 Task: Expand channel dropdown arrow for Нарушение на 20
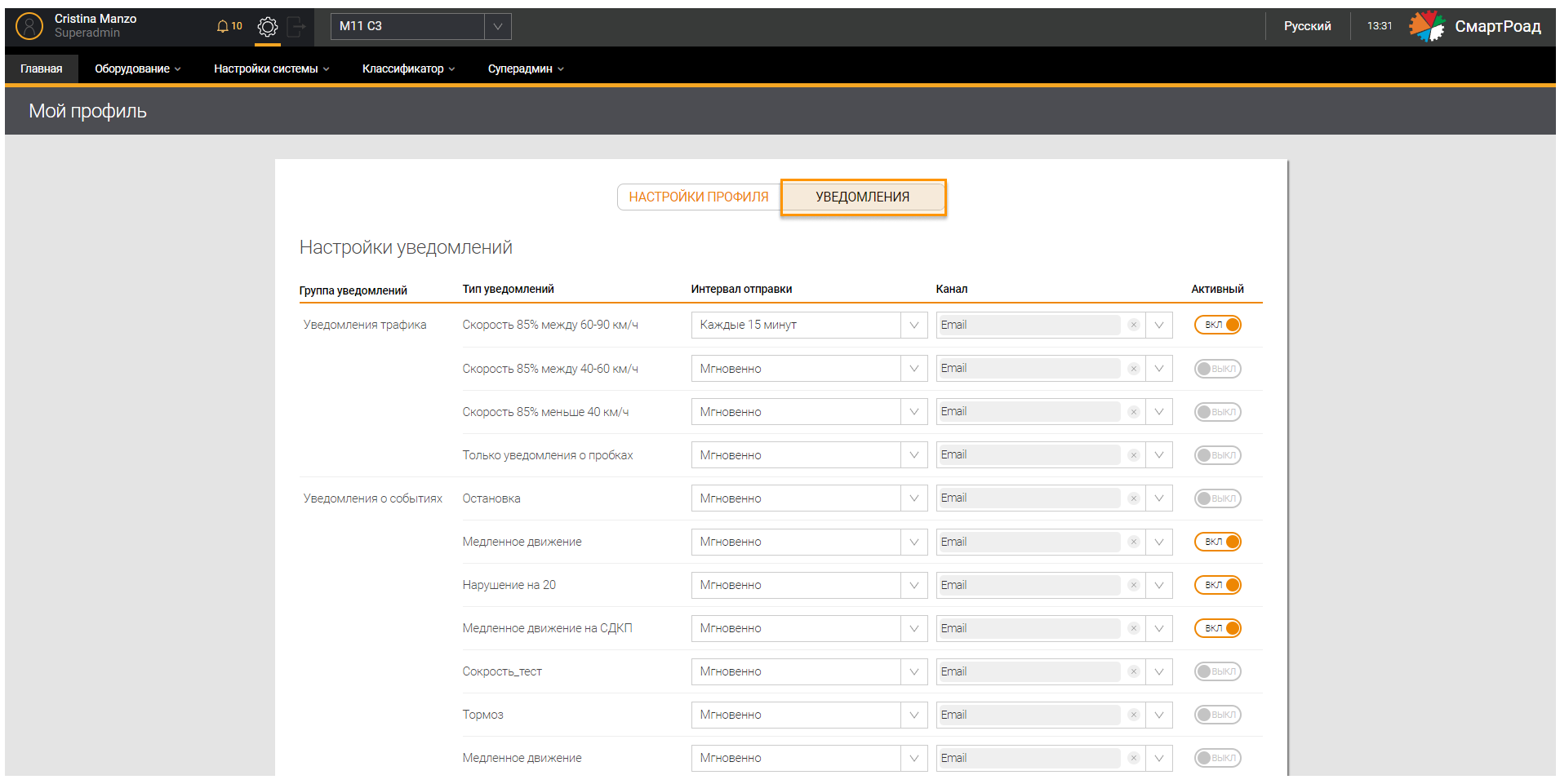point(1158,585)
